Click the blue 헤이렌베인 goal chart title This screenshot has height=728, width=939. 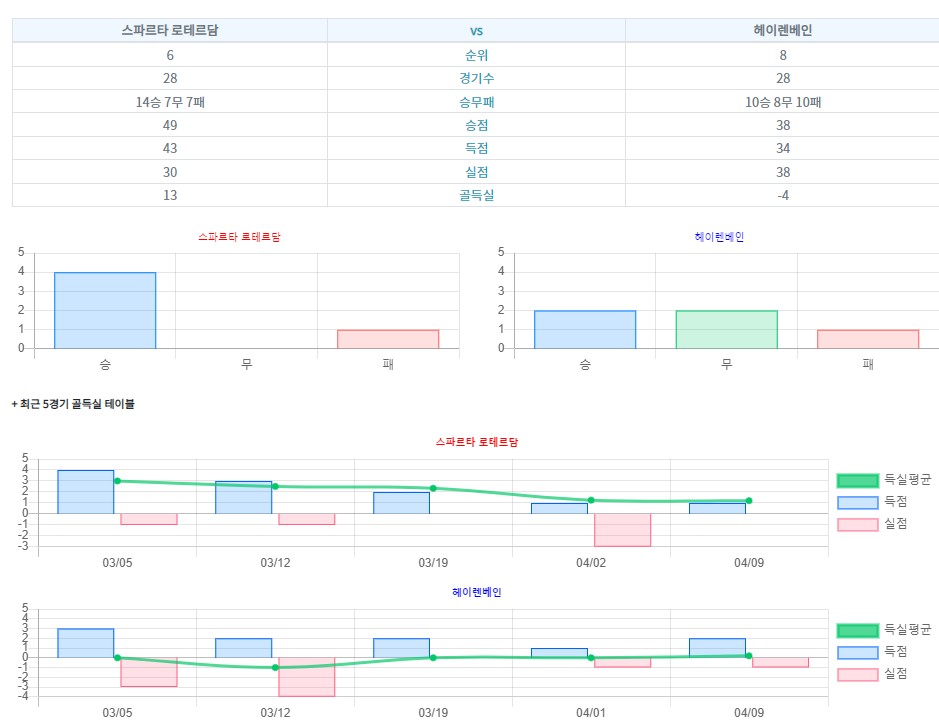coord(477,592)
